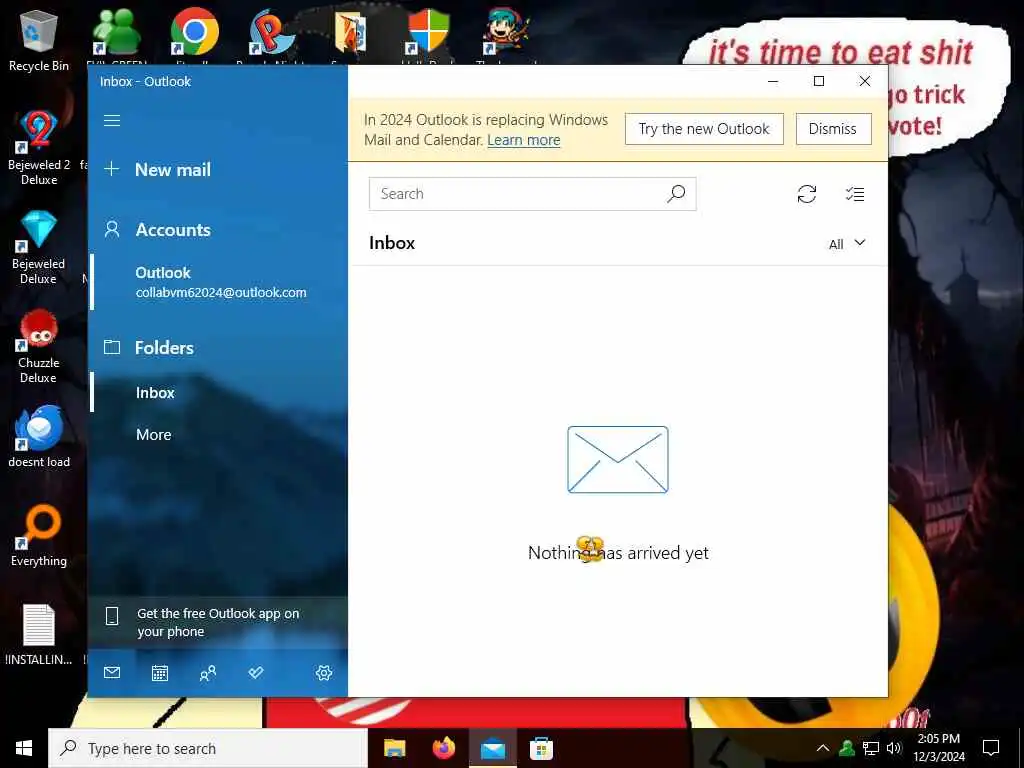Image resolution: width=1024 pixels, height=768 pixels.
Task: Select Bejeweled 2 Deluxe desktop shortcut
Action: (39, 148)
